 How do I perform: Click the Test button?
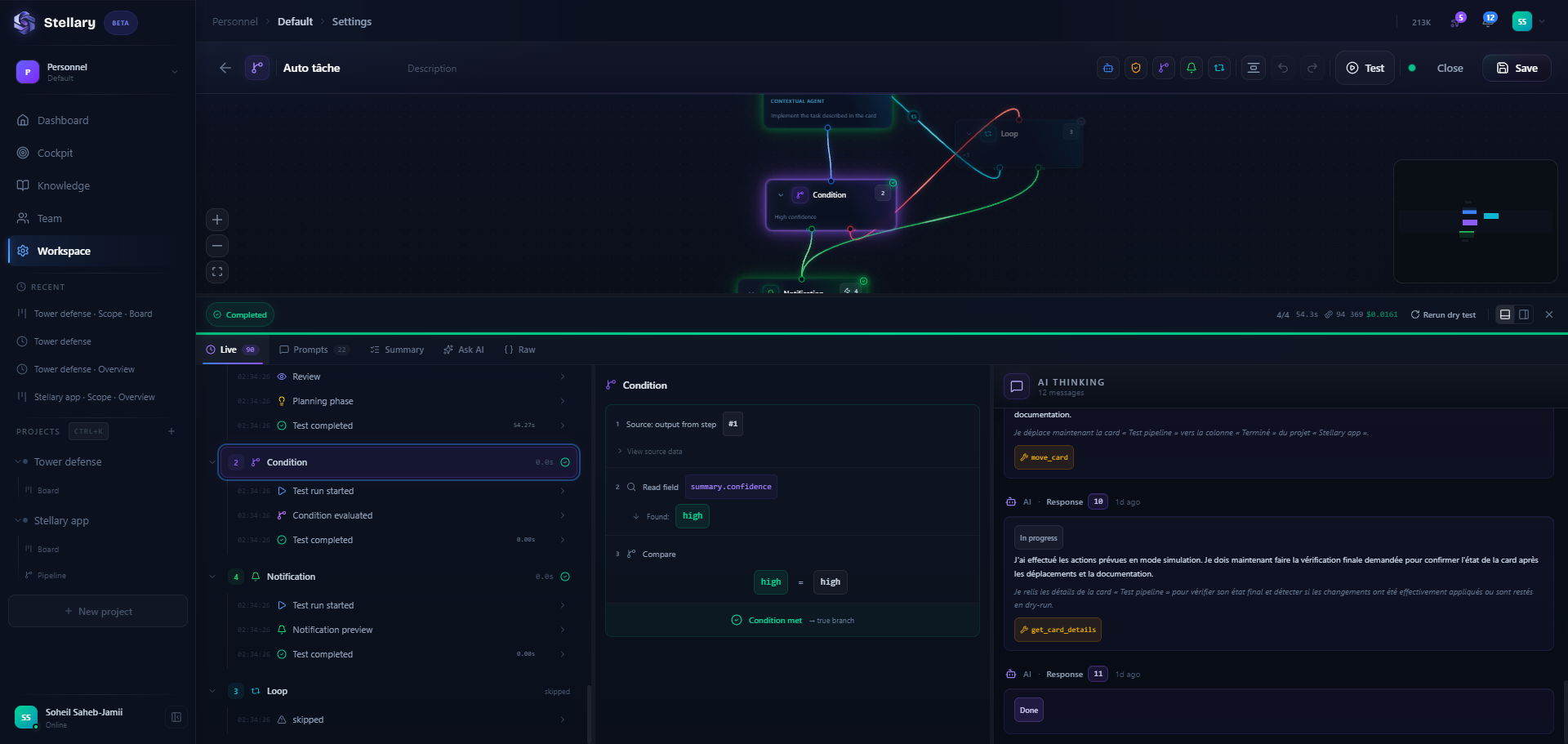(x=1365, y=69)
